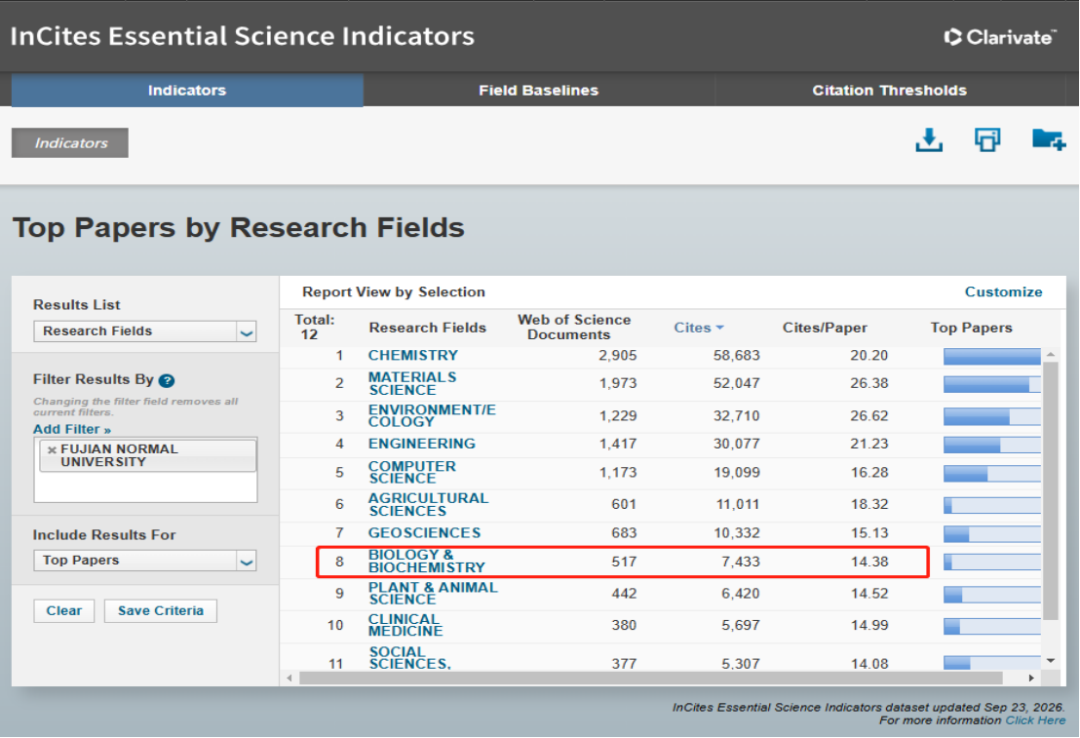Click the vertical scrollbar down arrow
Image resolution: width=1080 pixels, height=738 pixels.
[x=1050, y=661]
